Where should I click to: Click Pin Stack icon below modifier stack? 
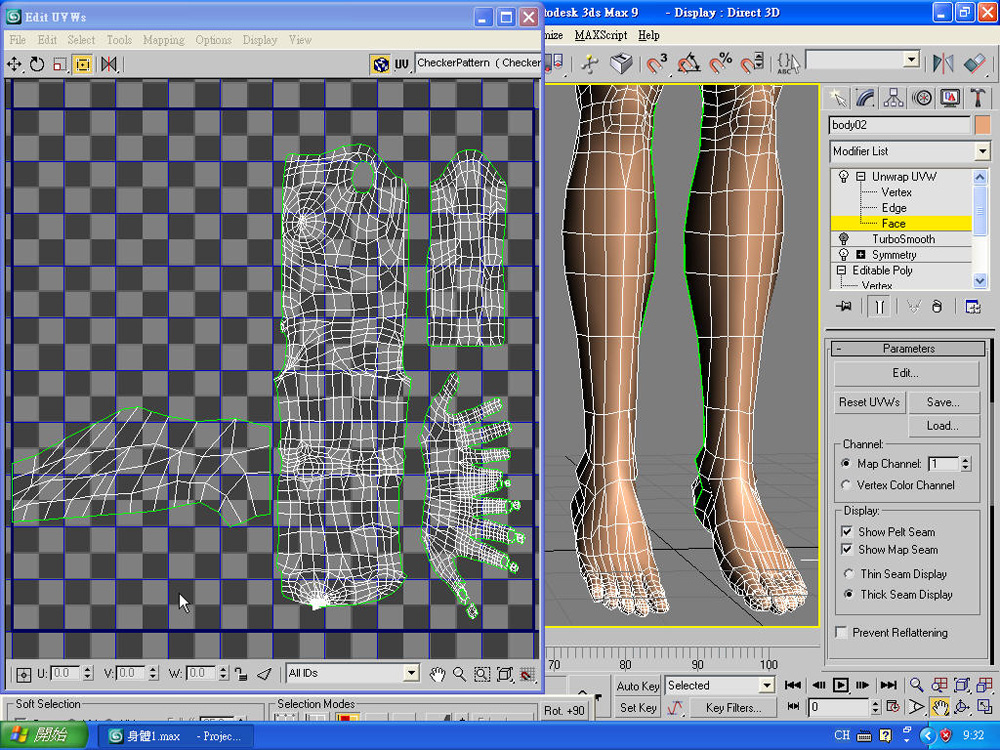coord(844,307)
